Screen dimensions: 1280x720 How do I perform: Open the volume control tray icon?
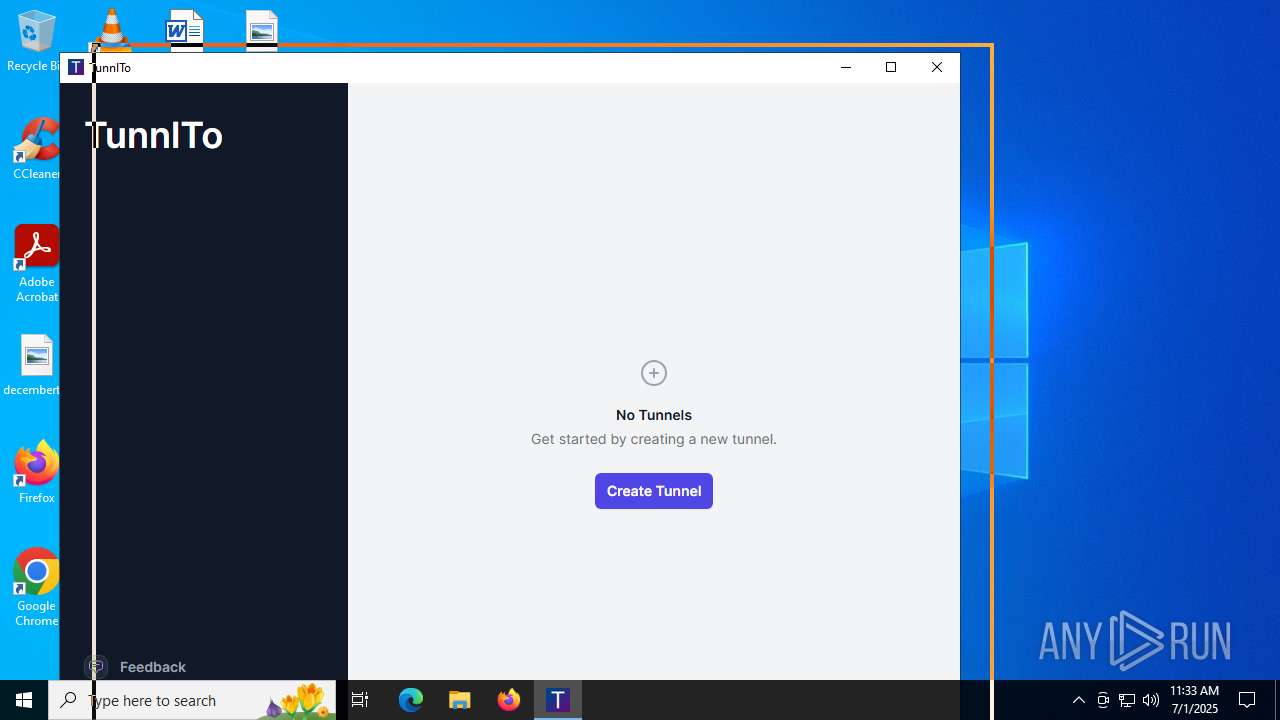[x=1151, y=700]
